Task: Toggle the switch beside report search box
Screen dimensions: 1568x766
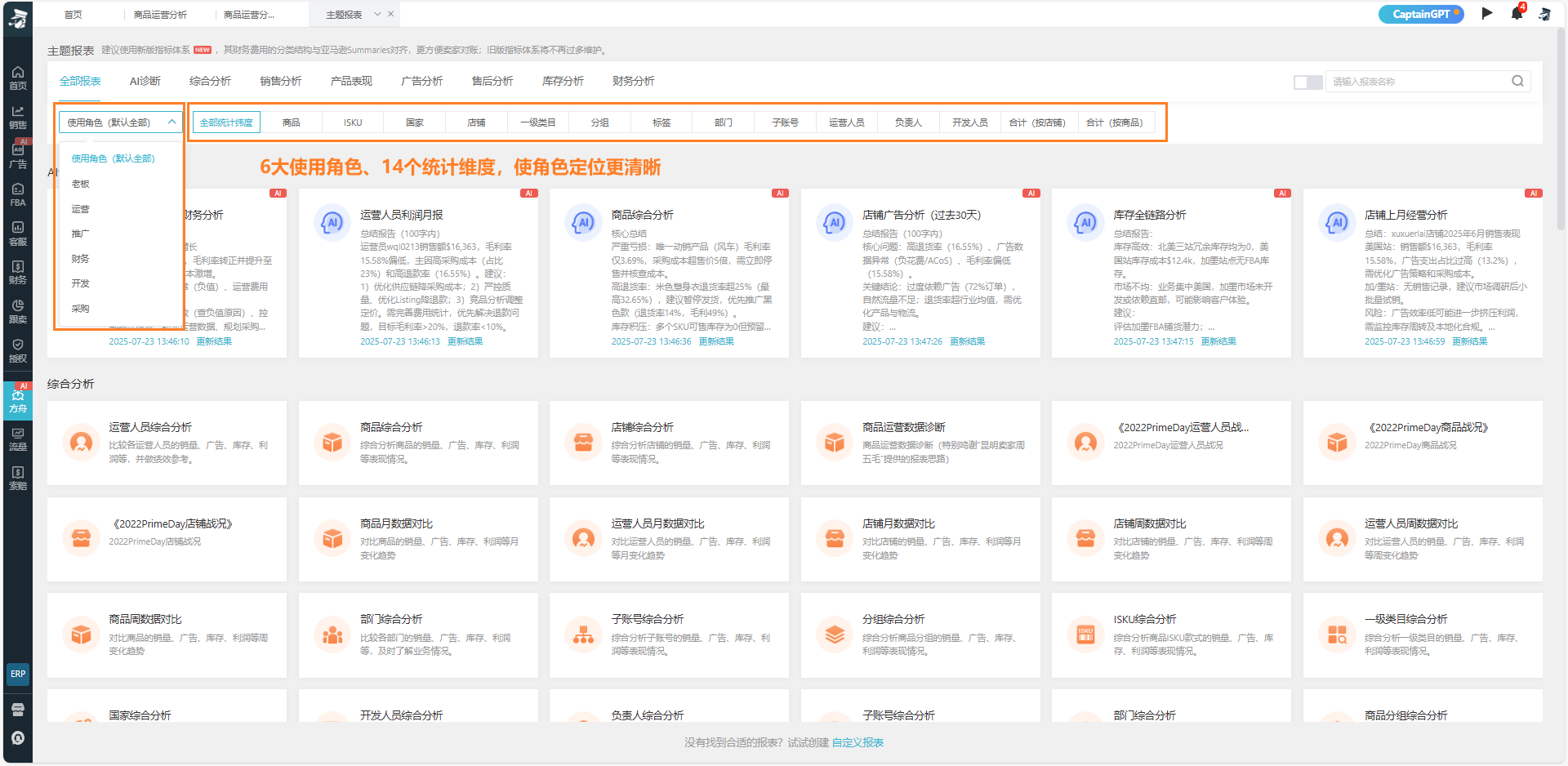Action: 1307,82
